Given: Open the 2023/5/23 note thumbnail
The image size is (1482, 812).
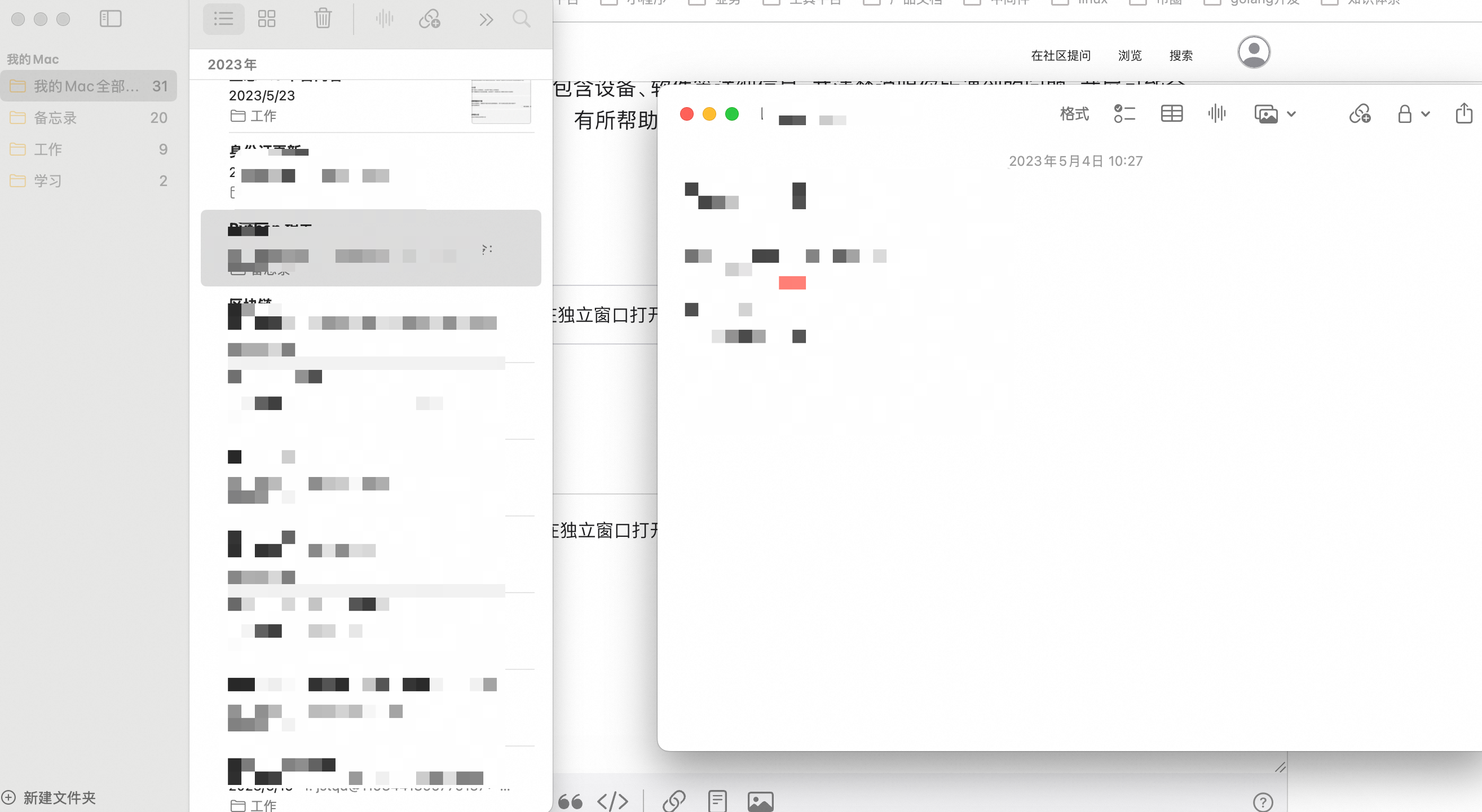Looking at the screenshot, I should (x=501, y=103).
